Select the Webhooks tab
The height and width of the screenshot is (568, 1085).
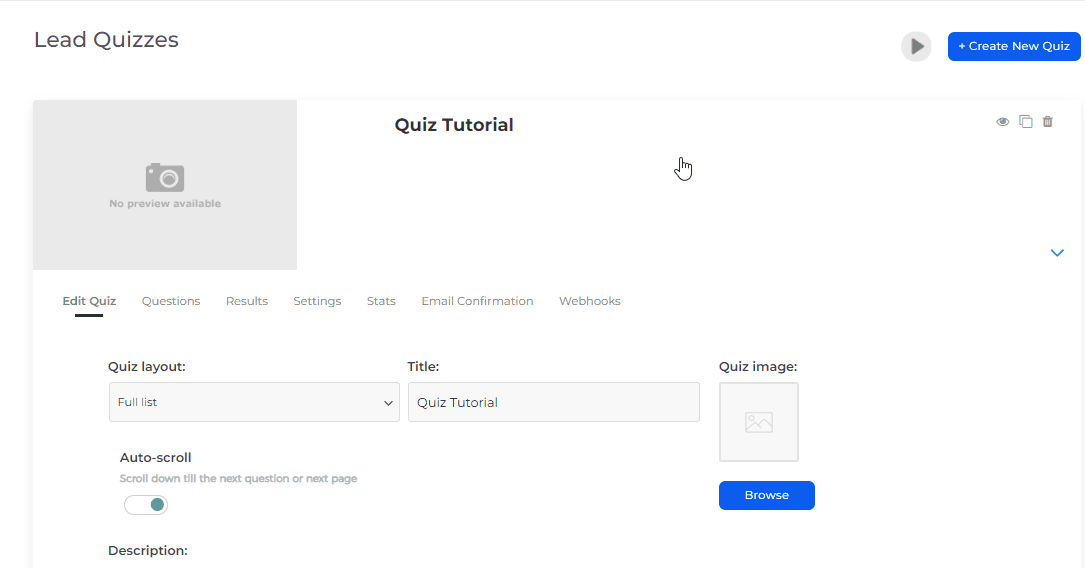[x=590, y=301]
